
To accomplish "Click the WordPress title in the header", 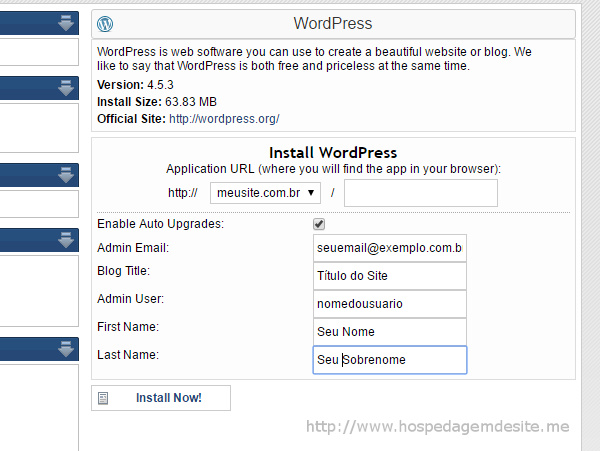I will [x=333, y=24].
